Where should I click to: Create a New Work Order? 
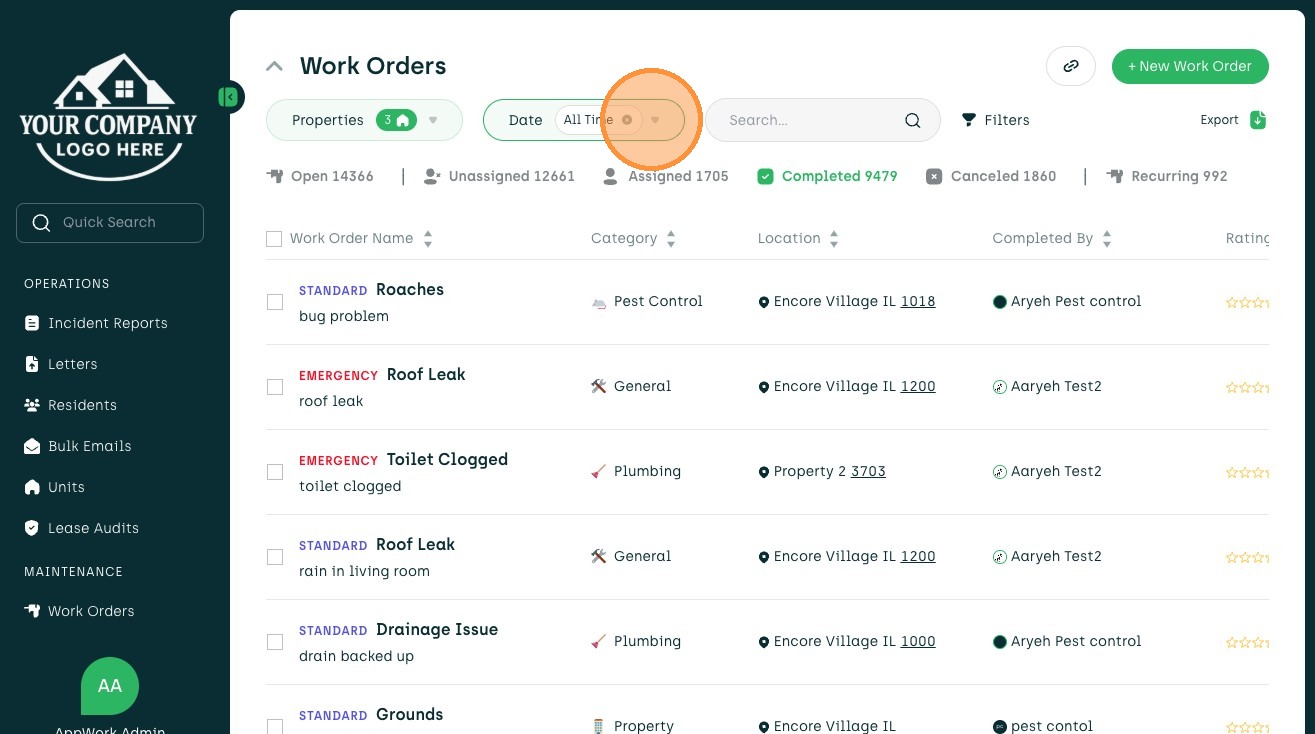coord(1190,66)
